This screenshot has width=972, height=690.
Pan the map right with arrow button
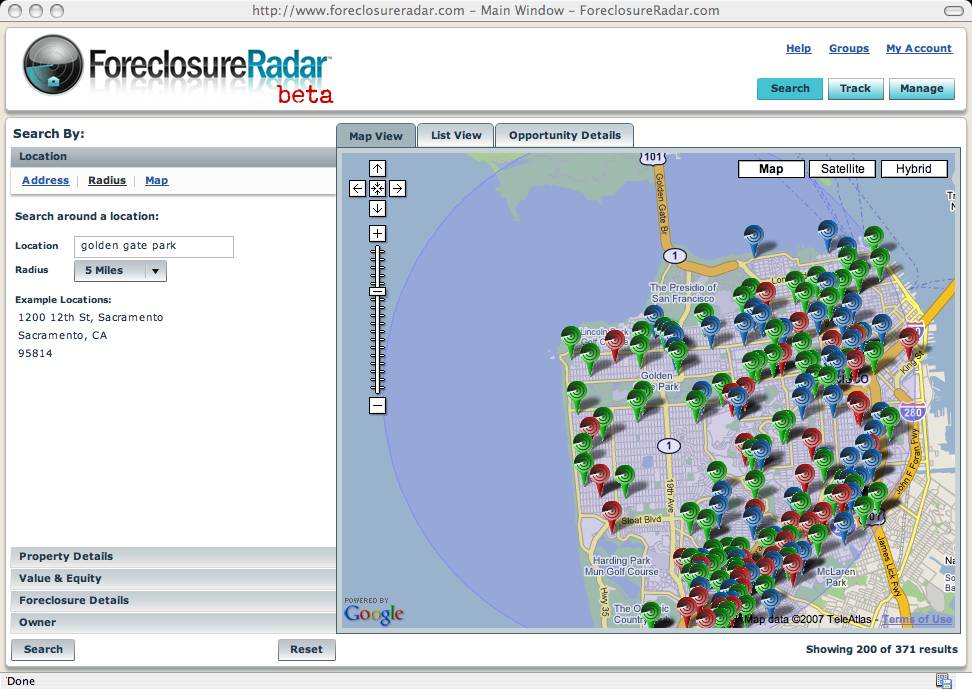tap(397, 189)
